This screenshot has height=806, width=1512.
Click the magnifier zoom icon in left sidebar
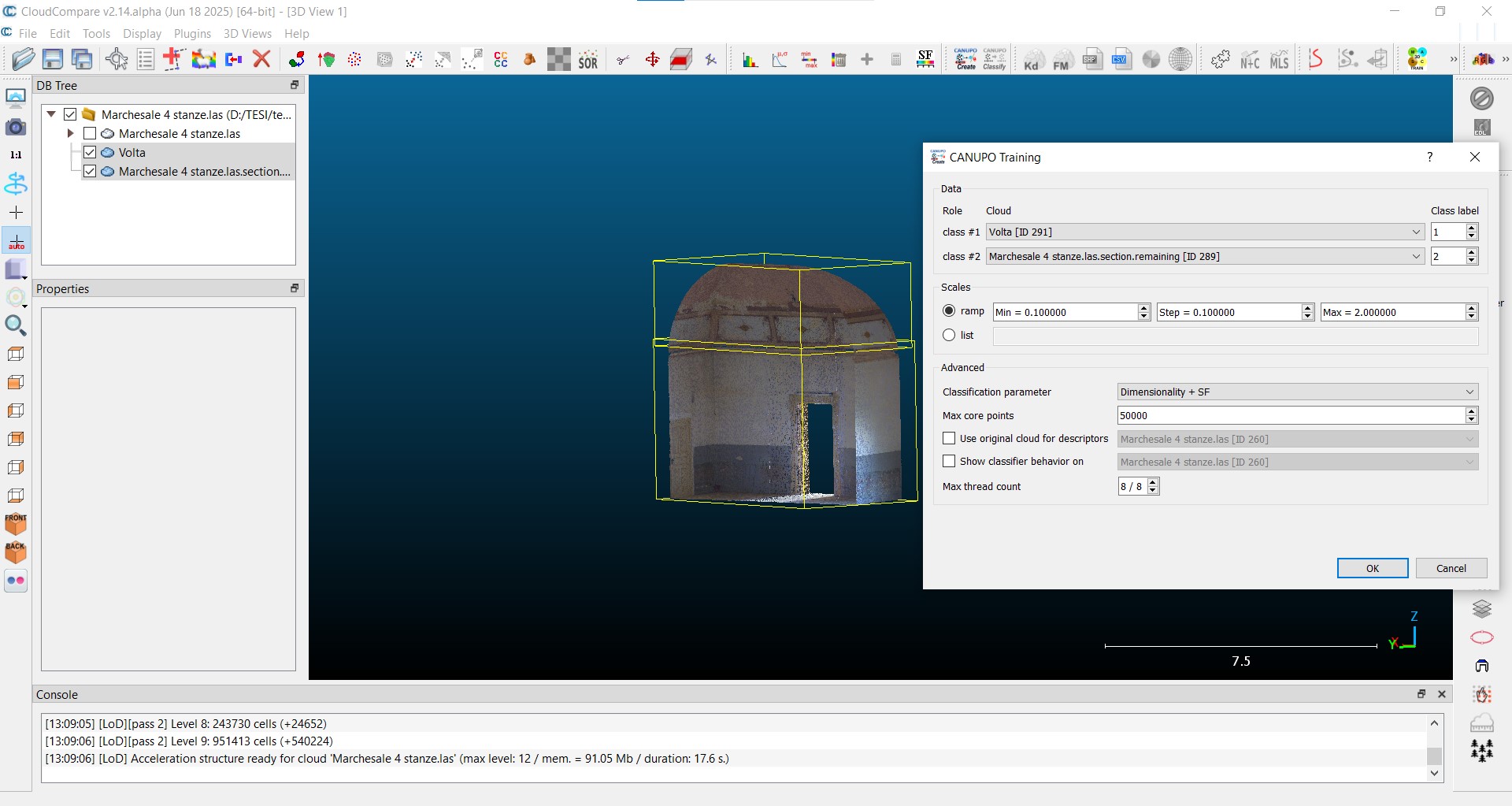[15, 325]
